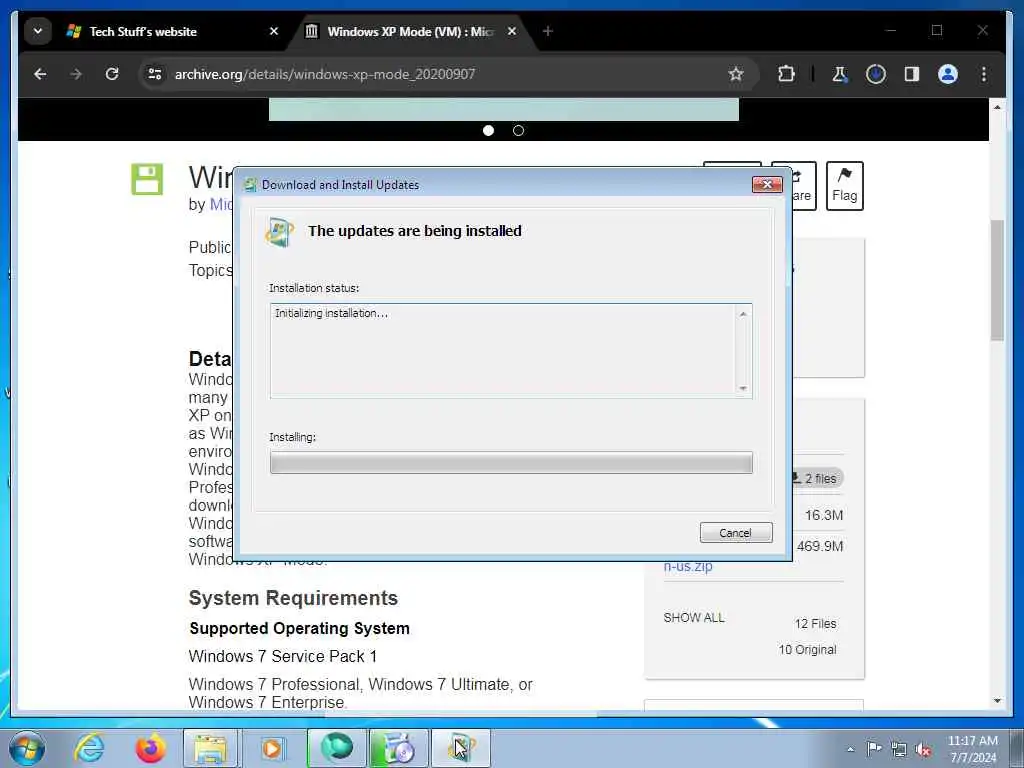Click the software floppy disk item icon
This screenshot has width=1024, height=768.
tap(147, 179)
